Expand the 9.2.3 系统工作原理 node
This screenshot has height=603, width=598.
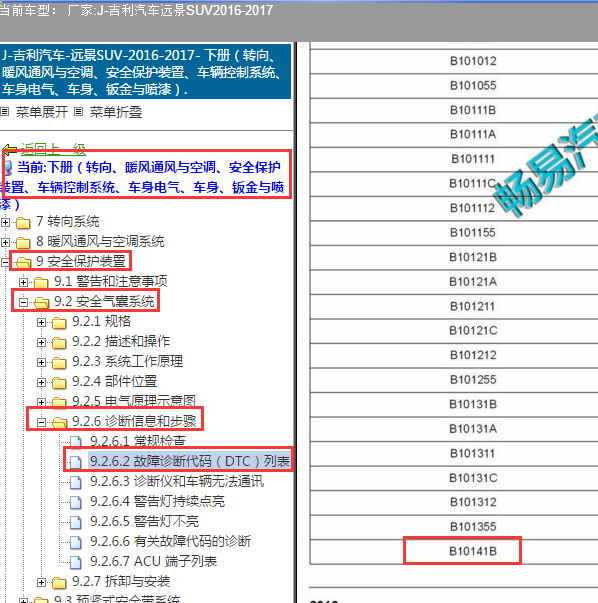42,362
